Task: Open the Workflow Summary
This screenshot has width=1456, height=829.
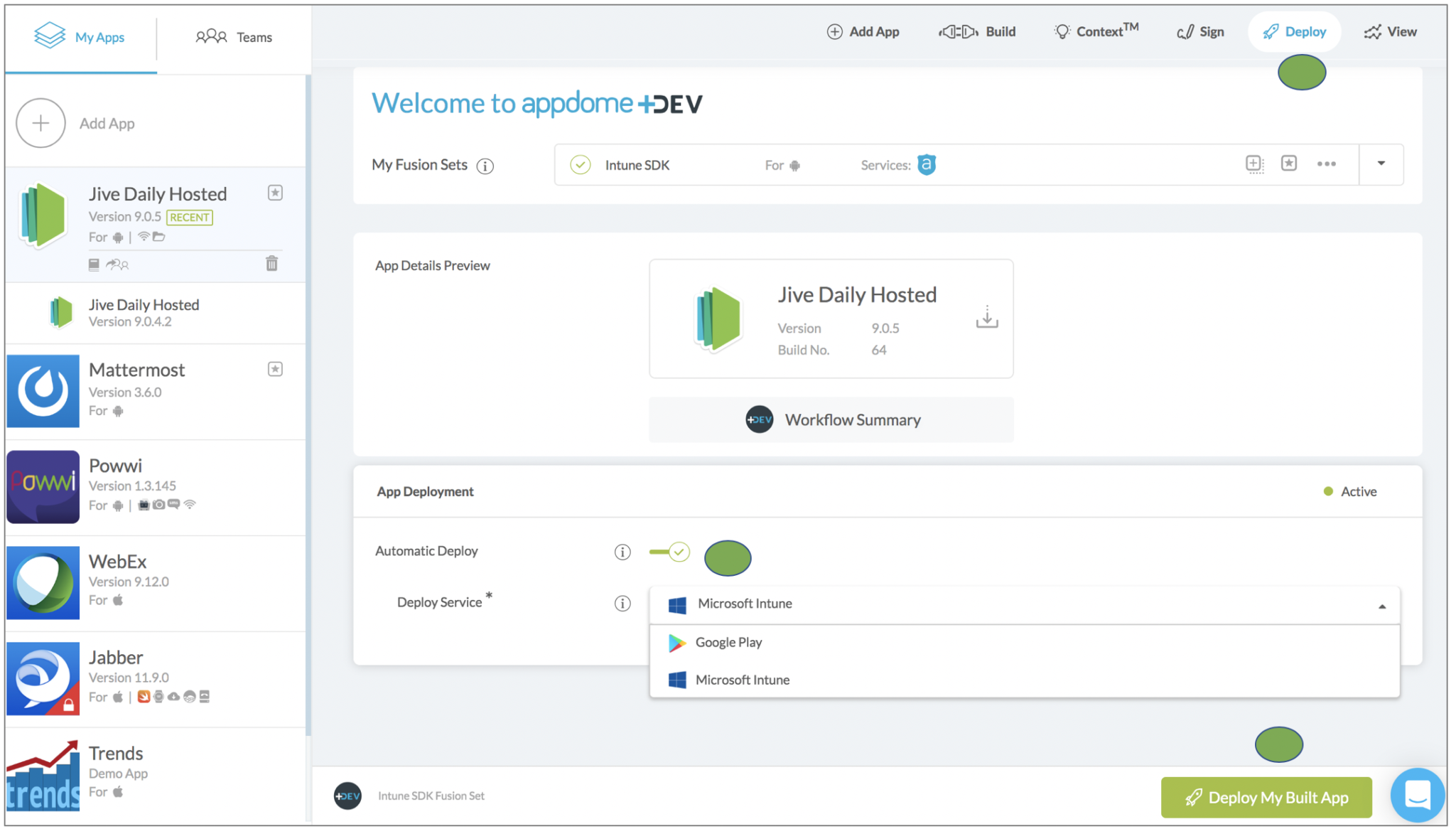Action: click(831, 419)
